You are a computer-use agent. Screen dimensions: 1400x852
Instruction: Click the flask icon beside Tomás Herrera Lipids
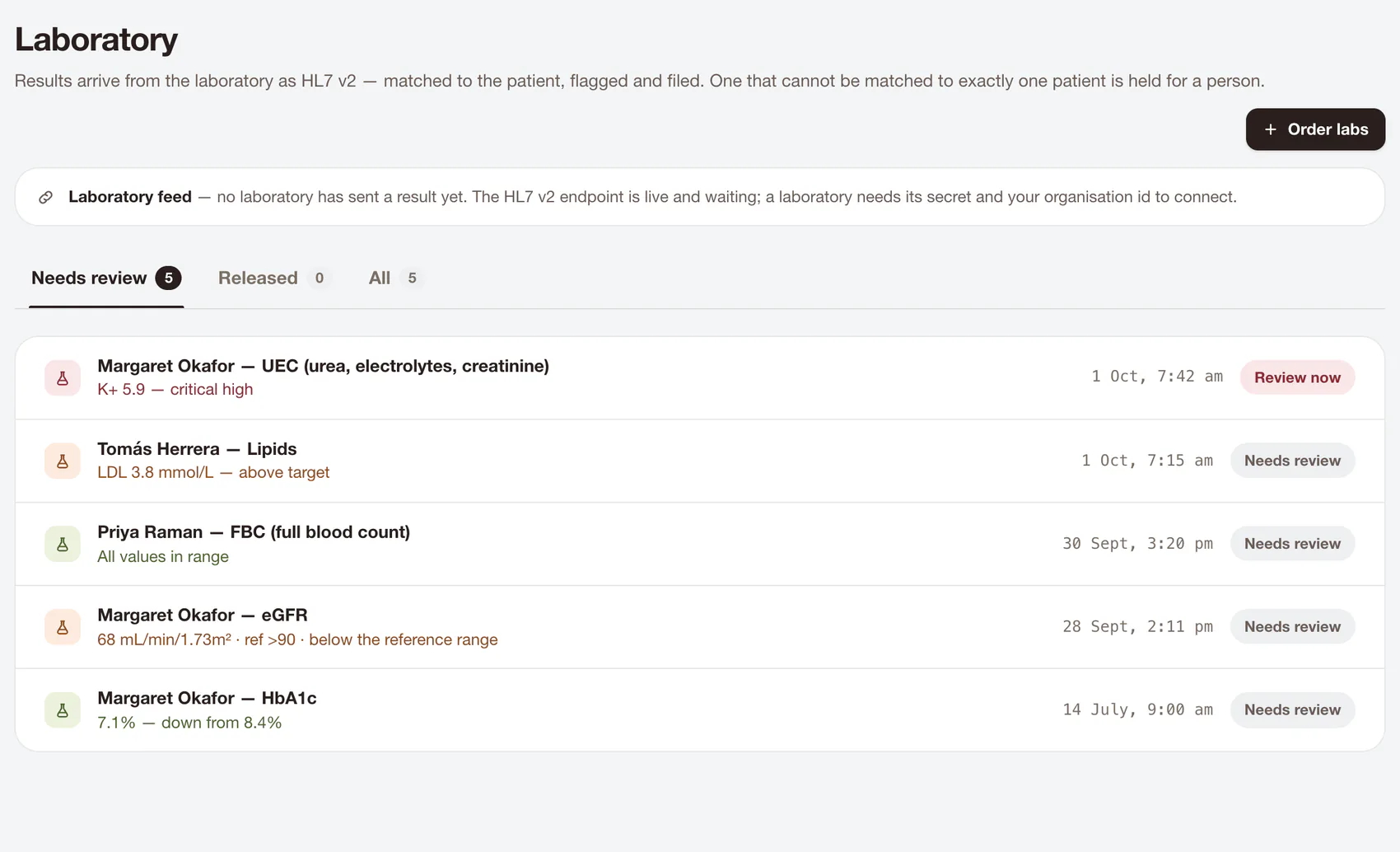click(63, 461)
